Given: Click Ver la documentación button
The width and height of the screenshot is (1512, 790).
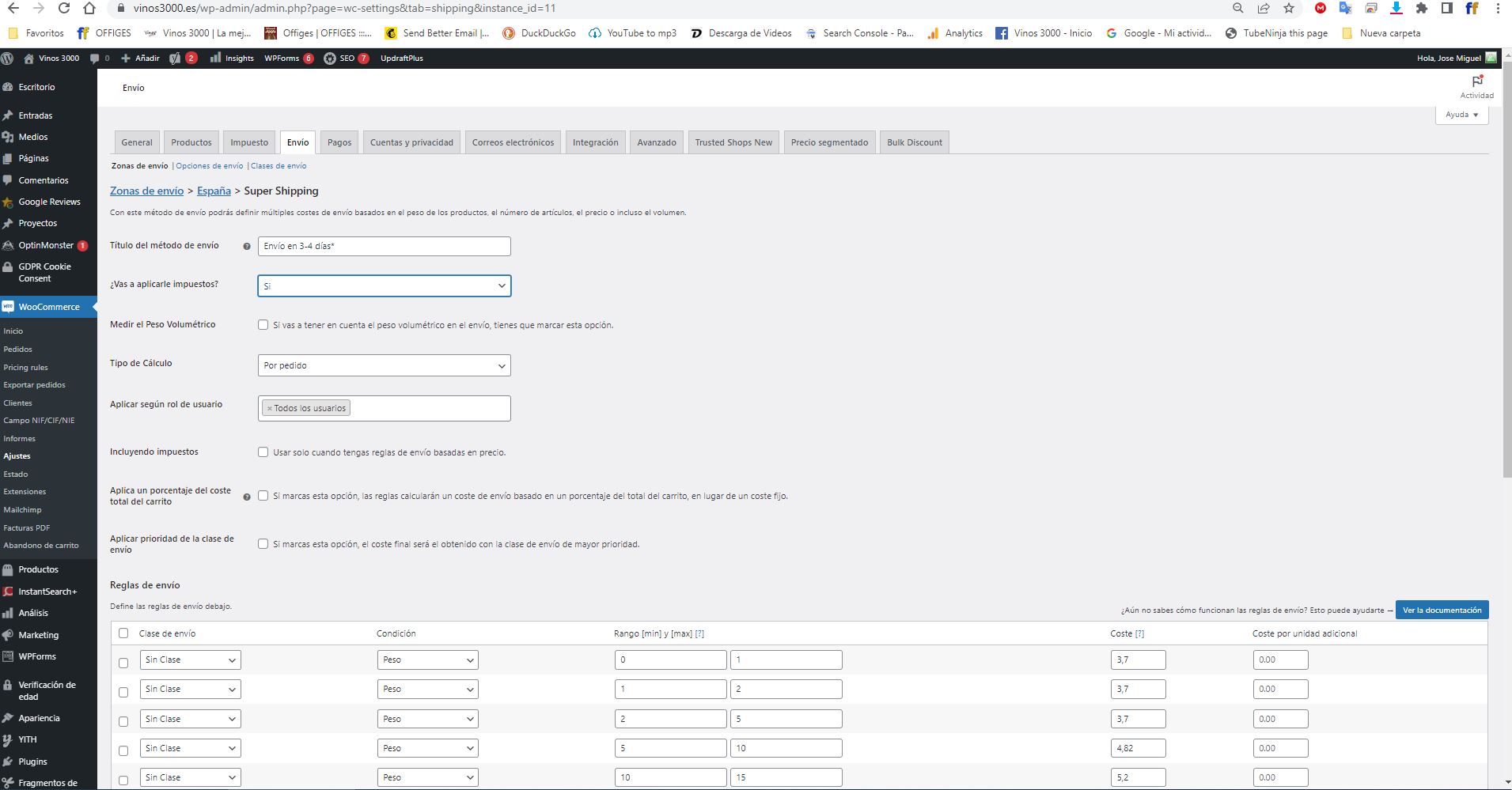Looking at the screenshot, I should click(1442, 610).
